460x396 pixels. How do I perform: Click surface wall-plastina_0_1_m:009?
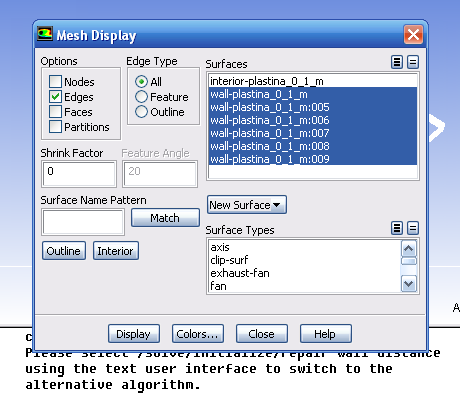313,159
